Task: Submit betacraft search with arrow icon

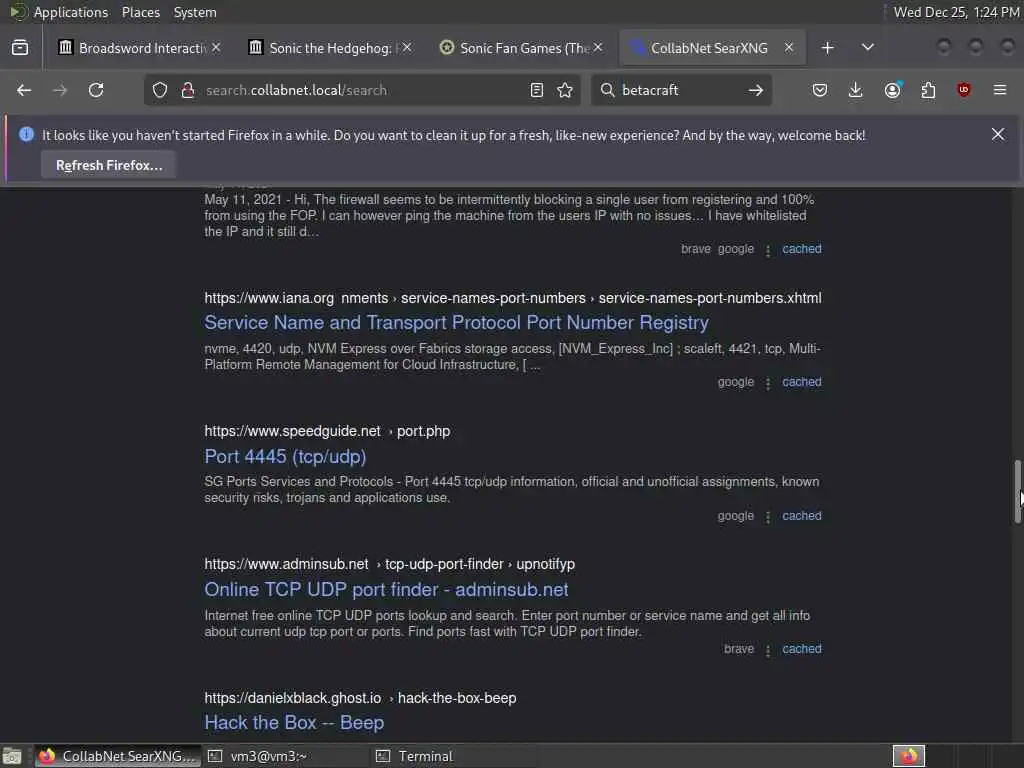Action: click(x=756, y=90)
